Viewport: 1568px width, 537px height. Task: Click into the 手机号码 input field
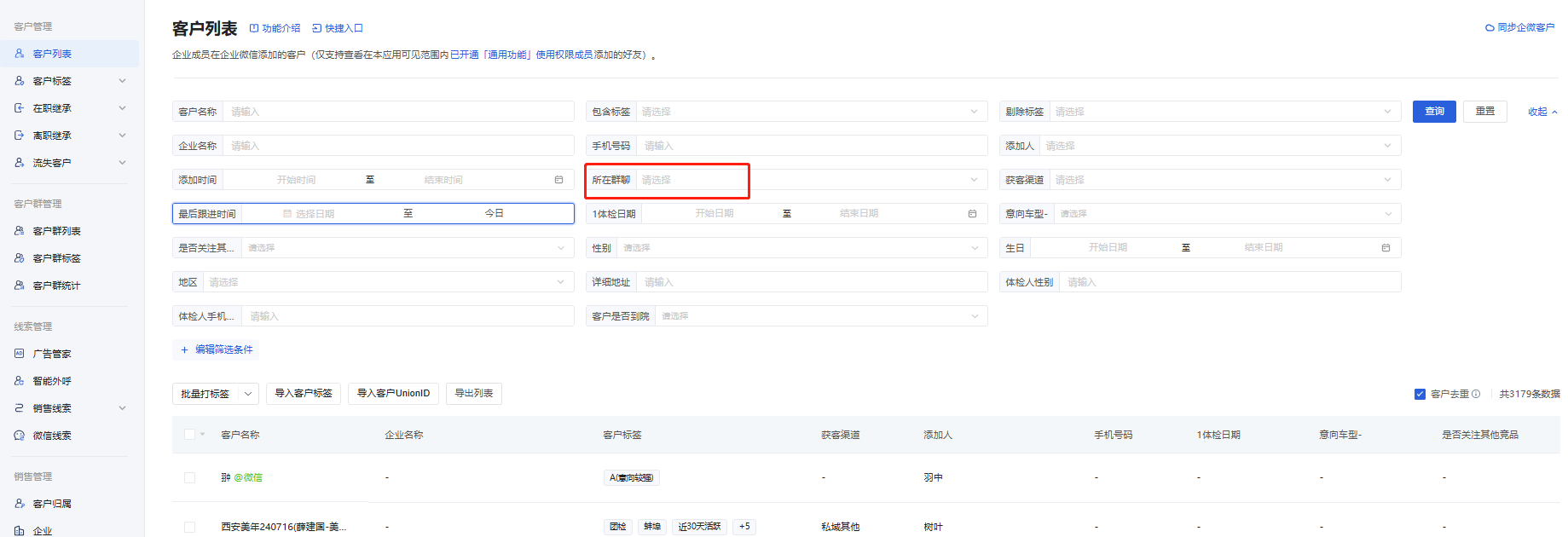[812, 146]
